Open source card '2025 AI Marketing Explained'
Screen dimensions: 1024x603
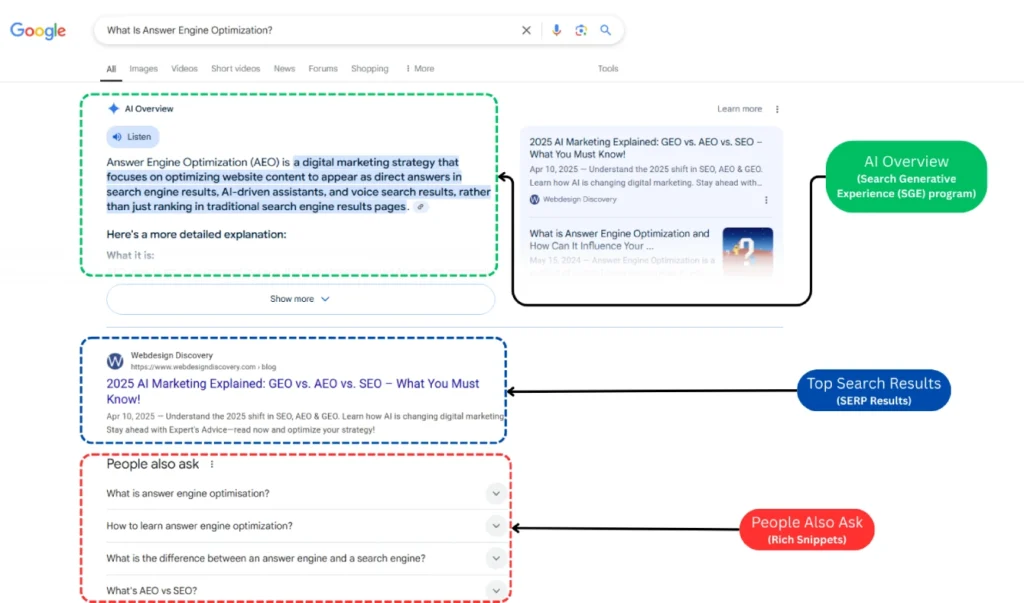[646, 148]
